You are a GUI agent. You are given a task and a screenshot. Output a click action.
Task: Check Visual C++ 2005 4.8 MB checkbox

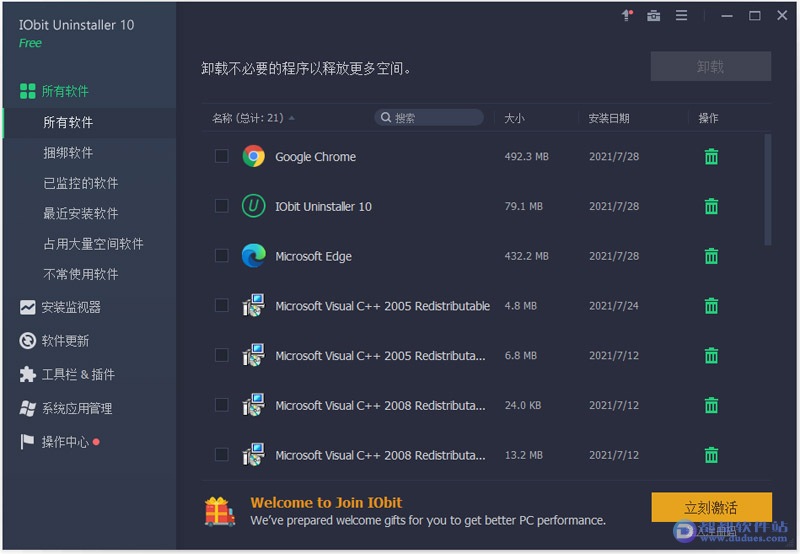pos(221,306)
